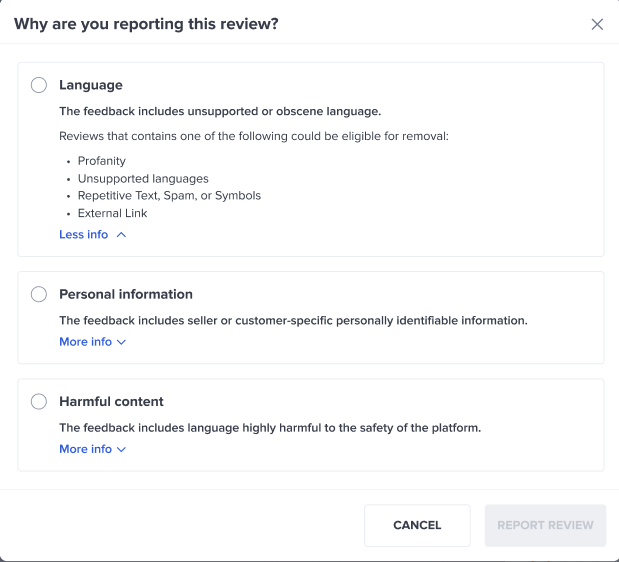Expand Harmful content with the down chevron

tap(122, 449)
